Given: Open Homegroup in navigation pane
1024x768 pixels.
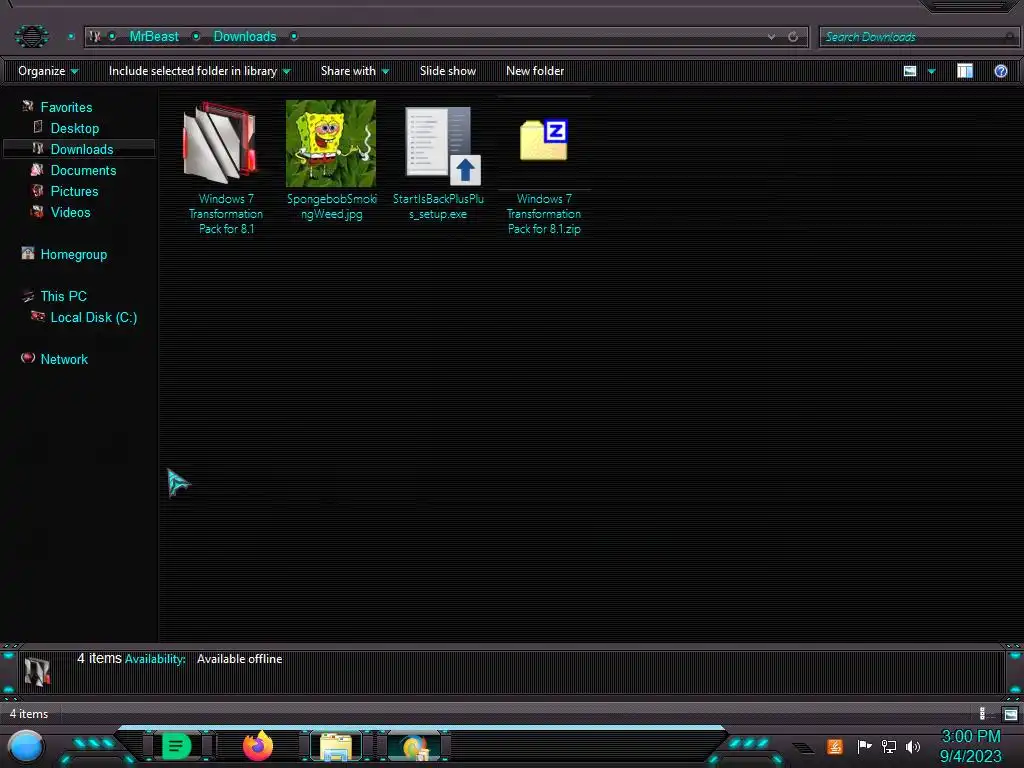Looking at the screenshot, I should point(74,255).
